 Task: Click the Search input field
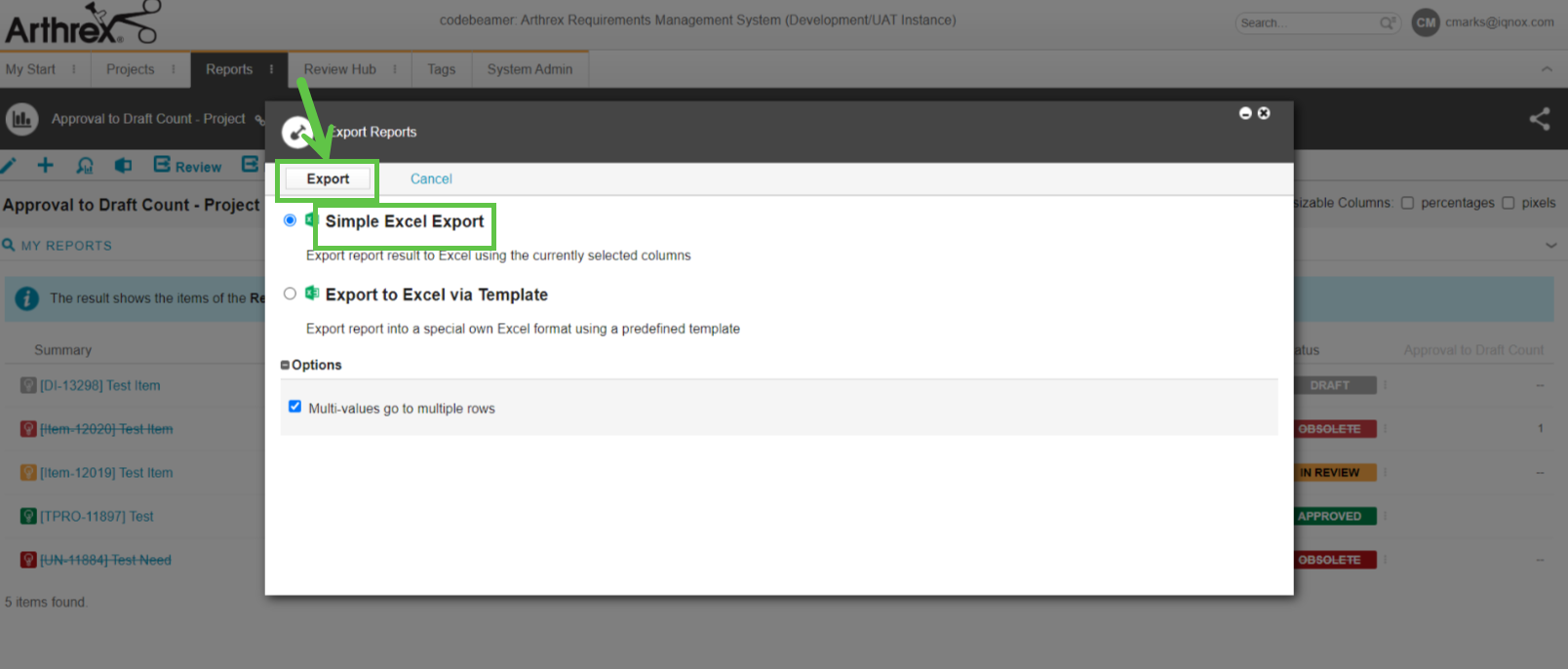[1307, 22]
